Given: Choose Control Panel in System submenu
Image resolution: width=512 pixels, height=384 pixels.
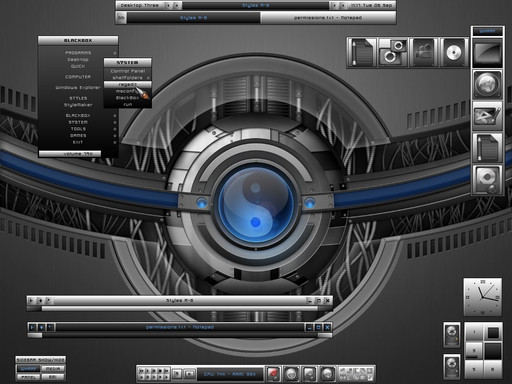Looking at the screenshot, I should (128, 71).
